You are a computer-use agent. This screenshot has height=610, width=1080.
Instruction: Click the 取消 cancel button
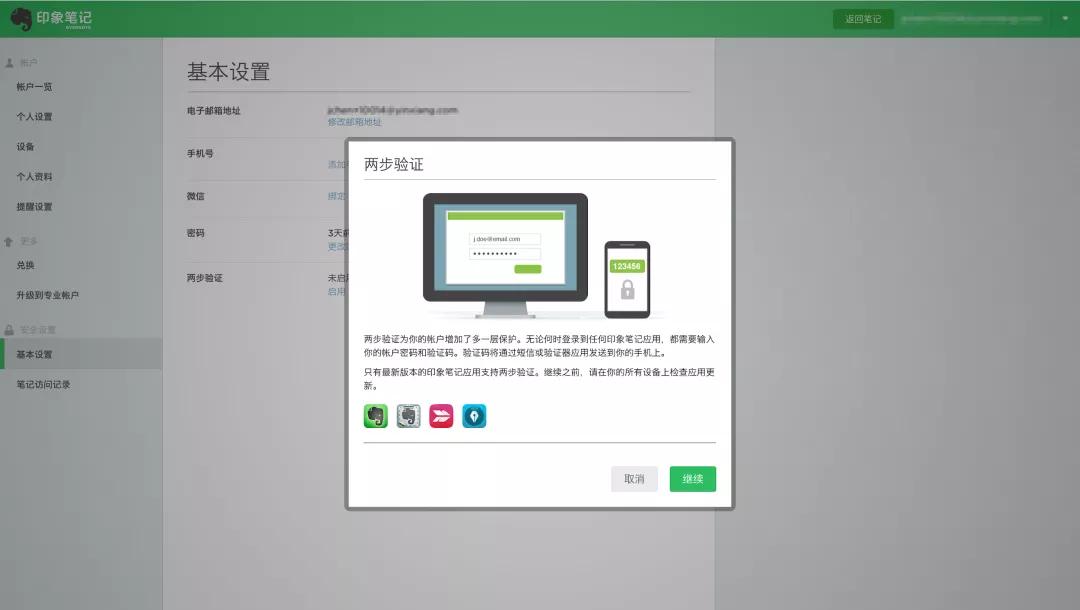pos(634,478)
